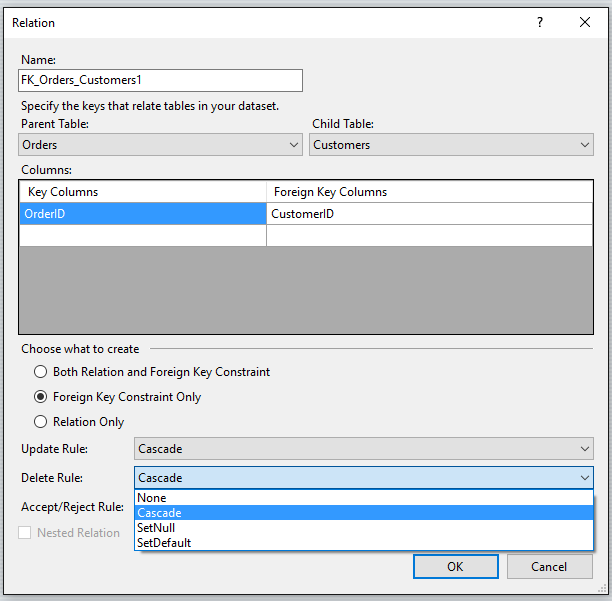Pick None in Delete Rule list
The height and width of the screenshot is (601, 612).
[364, 498]
